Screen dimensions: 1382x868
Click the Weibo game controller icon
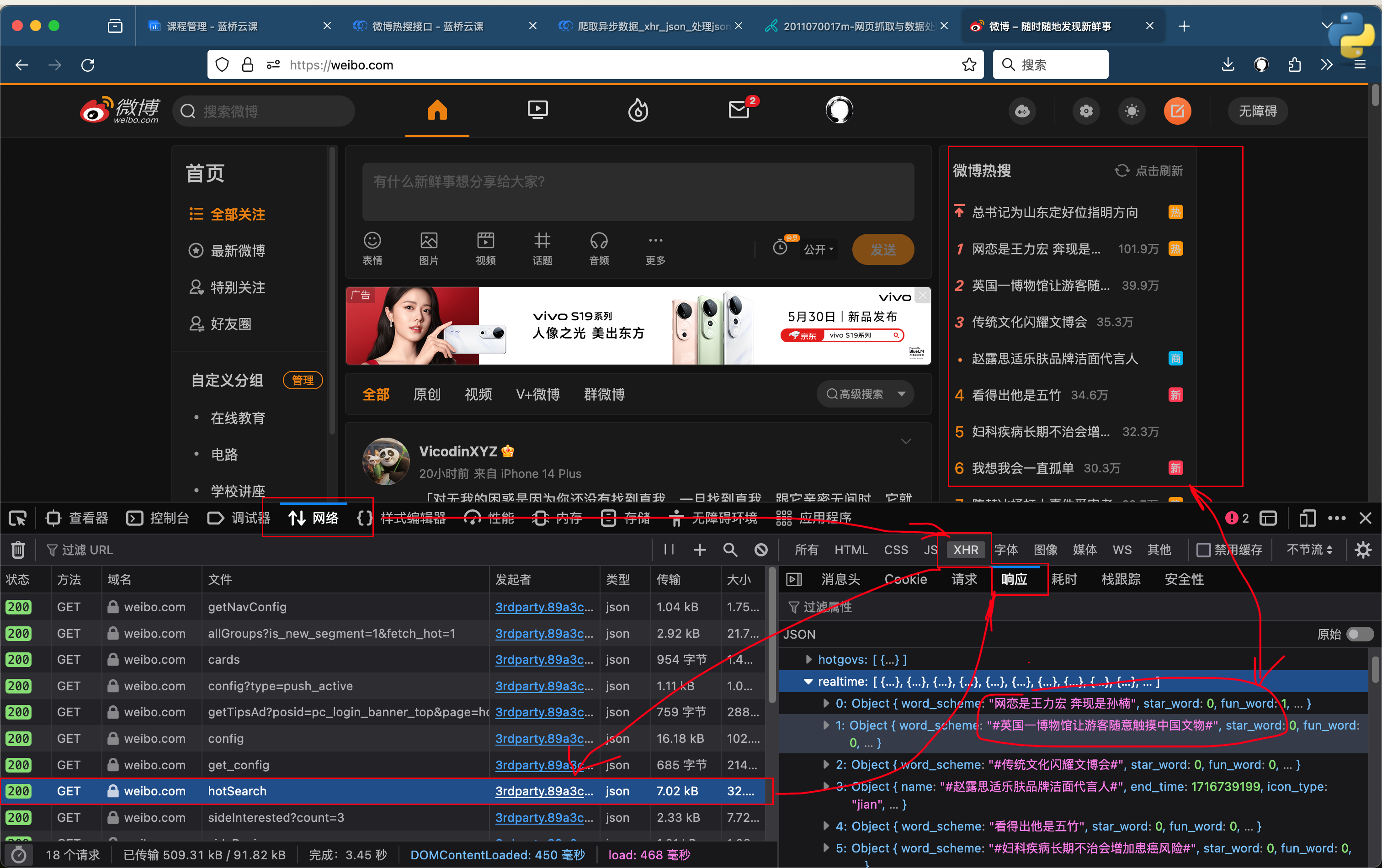tap(1023, 111)
